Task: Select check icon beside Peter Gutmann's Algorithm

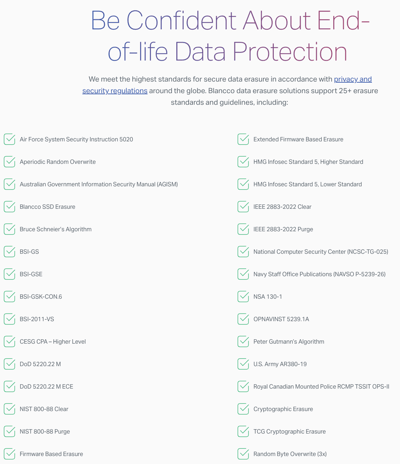Action: coord(243,341)
